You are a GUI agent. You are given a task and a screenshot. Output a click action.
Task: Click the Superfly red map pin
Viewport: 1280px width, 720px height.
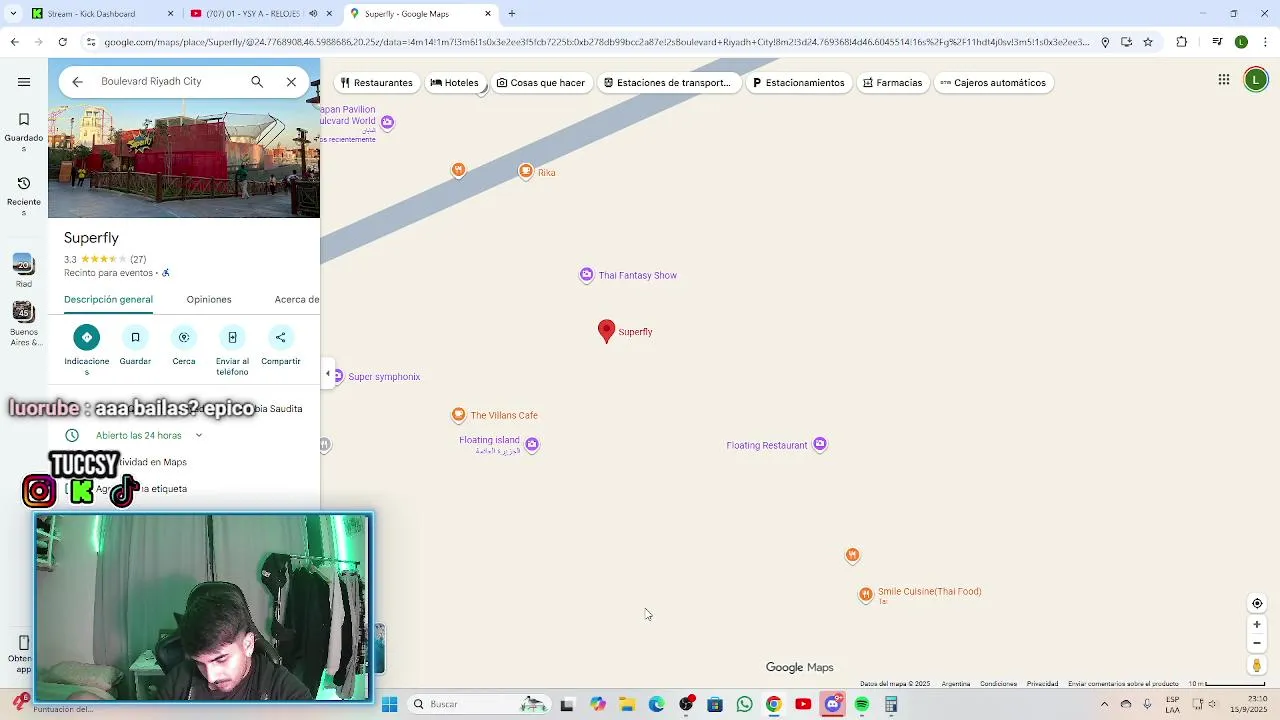(x=606, y=331)
